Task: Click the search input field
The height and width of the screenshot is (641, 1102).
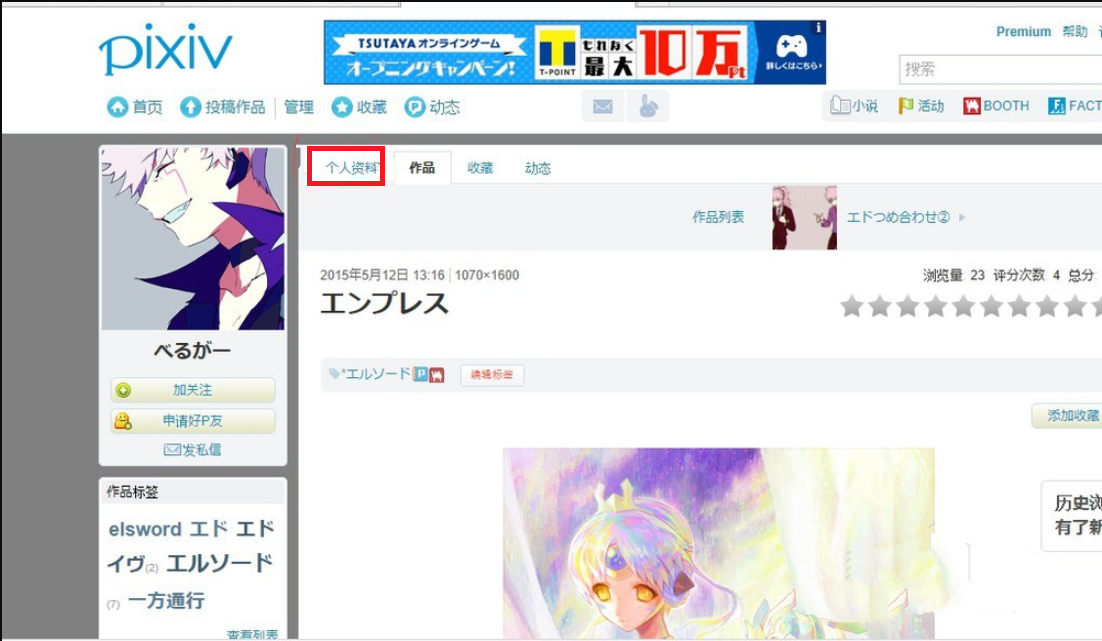Action: coord(1000,70)
